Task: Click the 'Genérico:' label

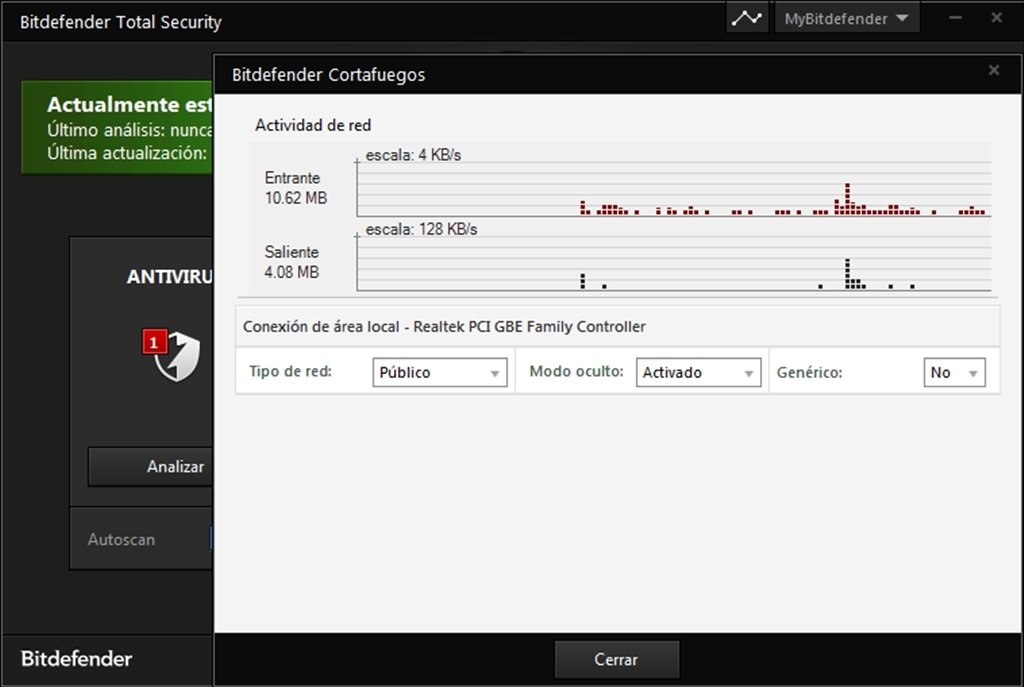Action: pos(810,372)
